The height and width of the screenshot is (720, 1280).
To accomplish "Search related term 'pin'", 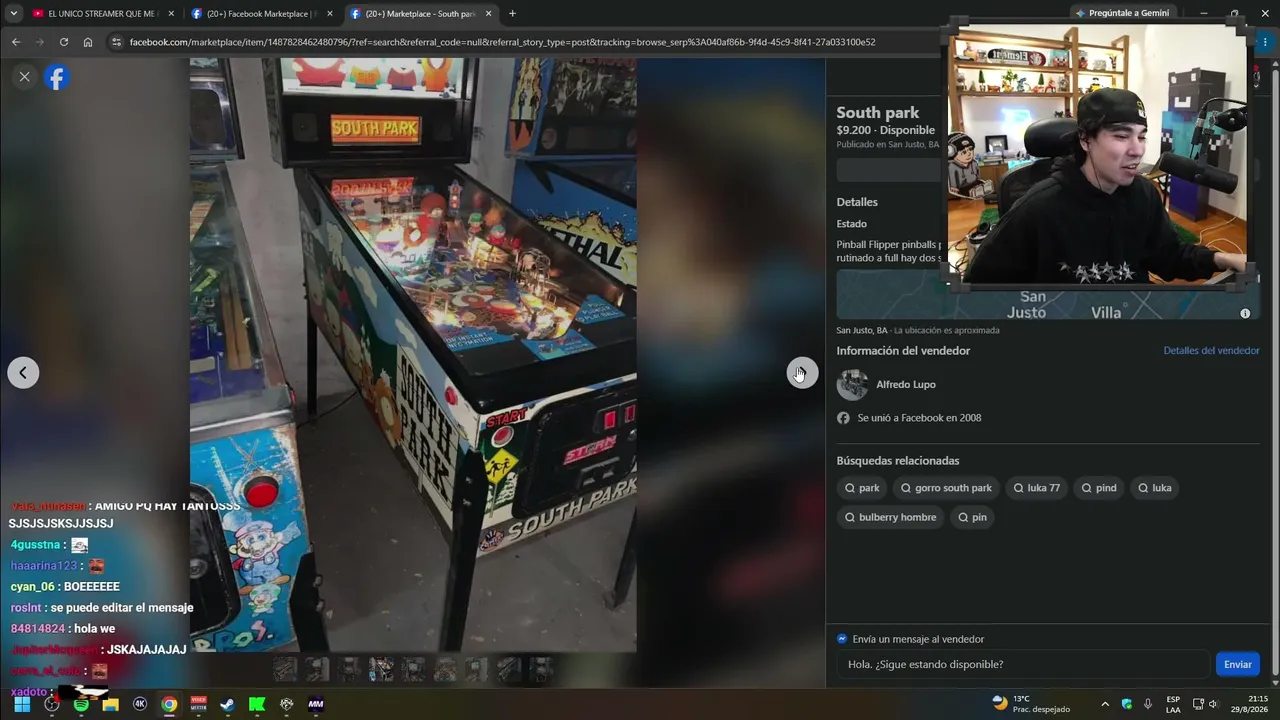I will [x=972, y=517].
